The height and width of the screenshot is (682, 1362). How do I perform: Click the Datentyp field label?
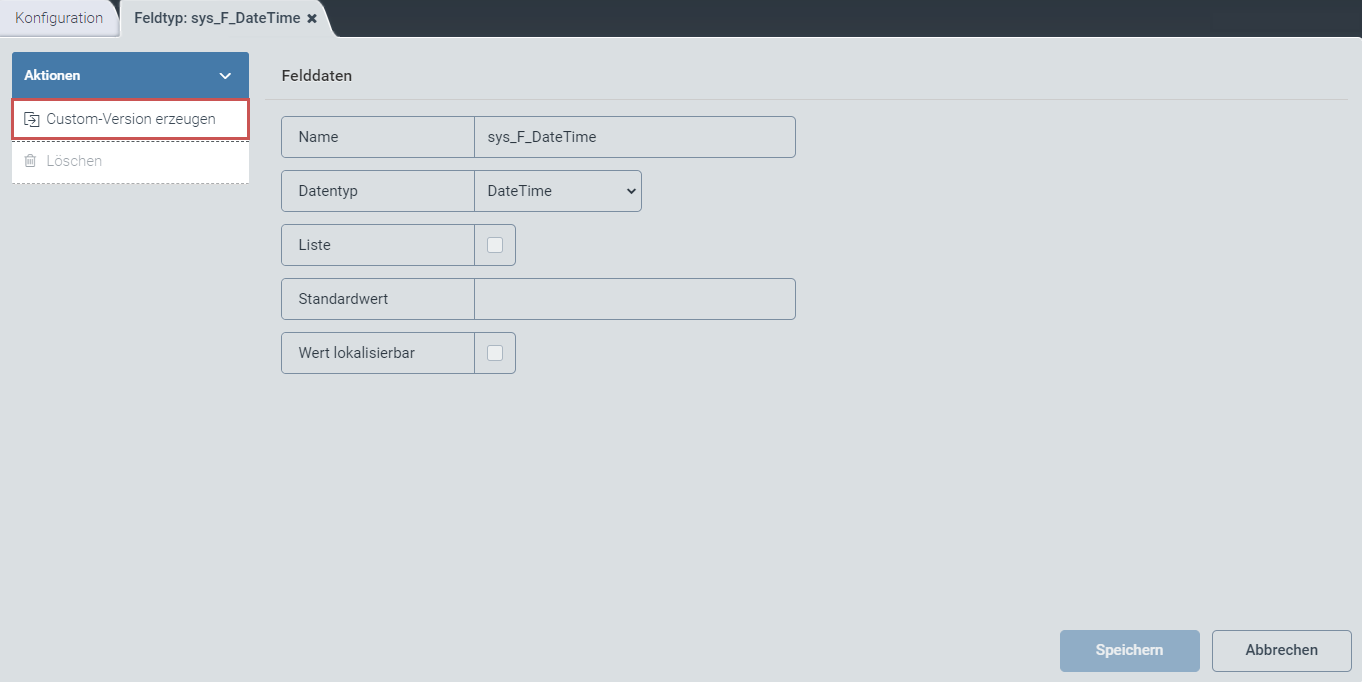coord(328,191)
